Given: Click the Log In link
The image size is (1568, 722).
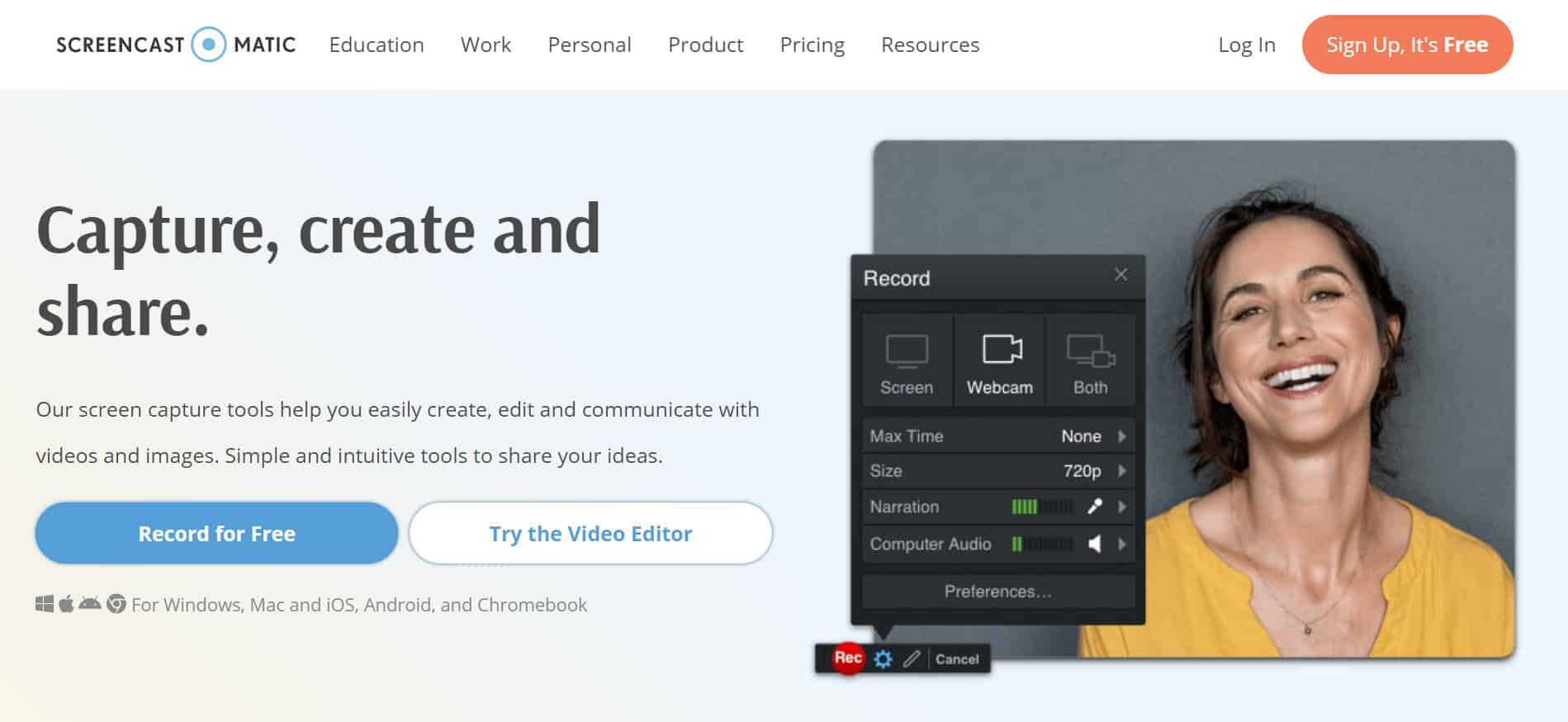Looking at the screenshot, I should [1246, 45].
